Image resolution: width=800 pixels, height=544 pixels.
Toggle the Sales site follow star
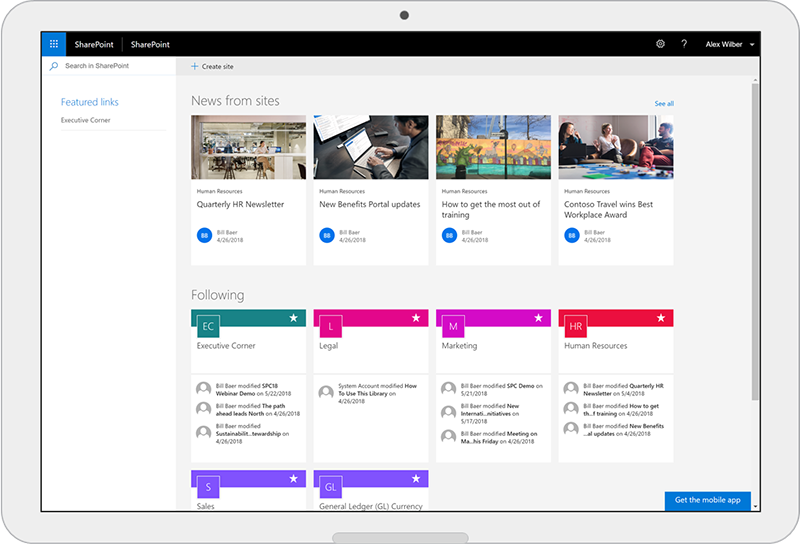point(293,479)
